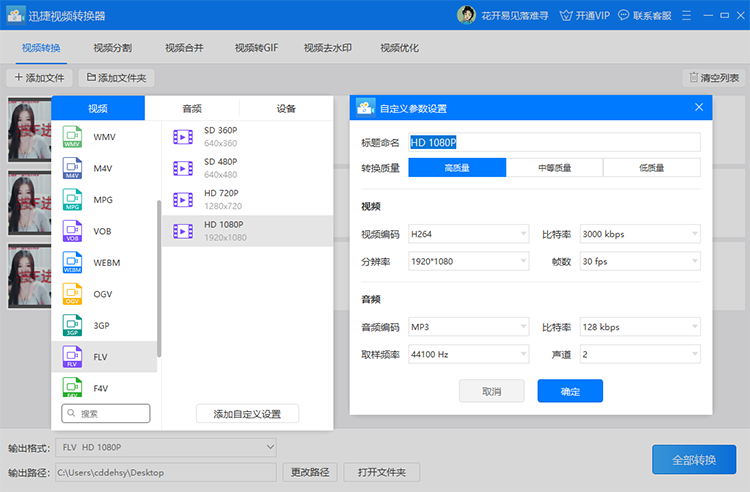Click the SD 360P preset film icon
The height and width of the screenshot is (492, 750).
click(x=183, y=137)
